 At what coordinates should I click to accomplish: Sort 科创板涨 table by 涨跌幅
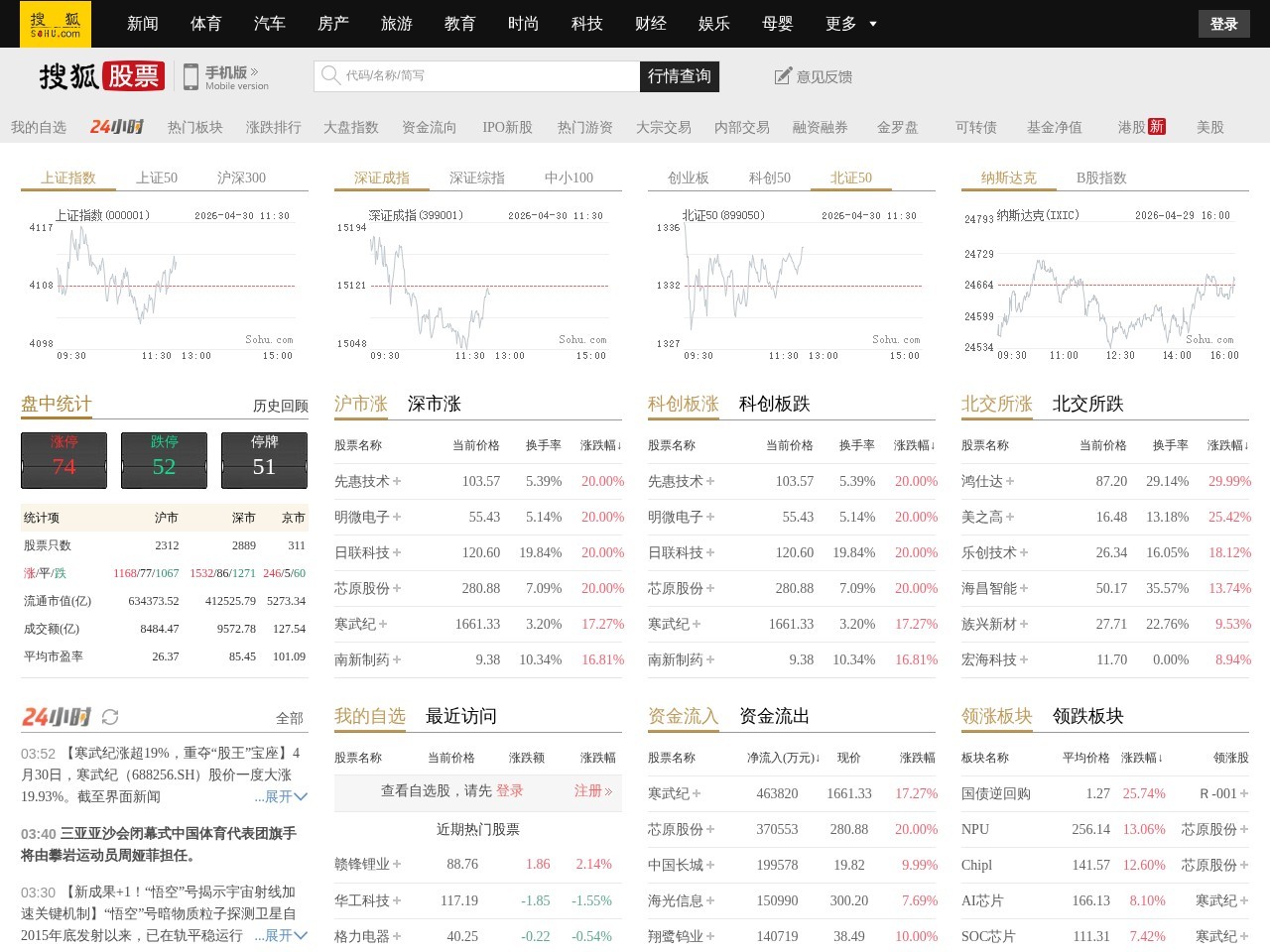[916, 445]
